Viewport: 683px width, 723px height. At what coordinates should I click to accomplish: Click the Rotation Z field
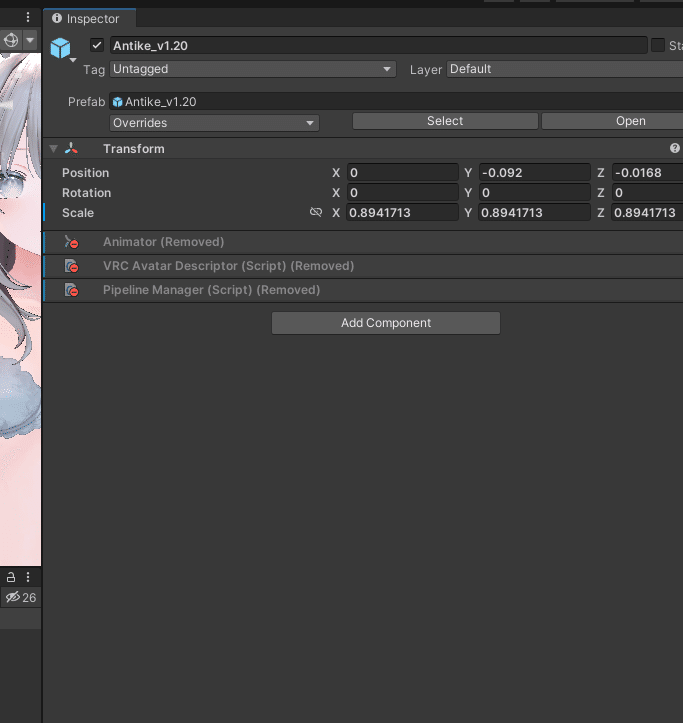click(647, 193)
